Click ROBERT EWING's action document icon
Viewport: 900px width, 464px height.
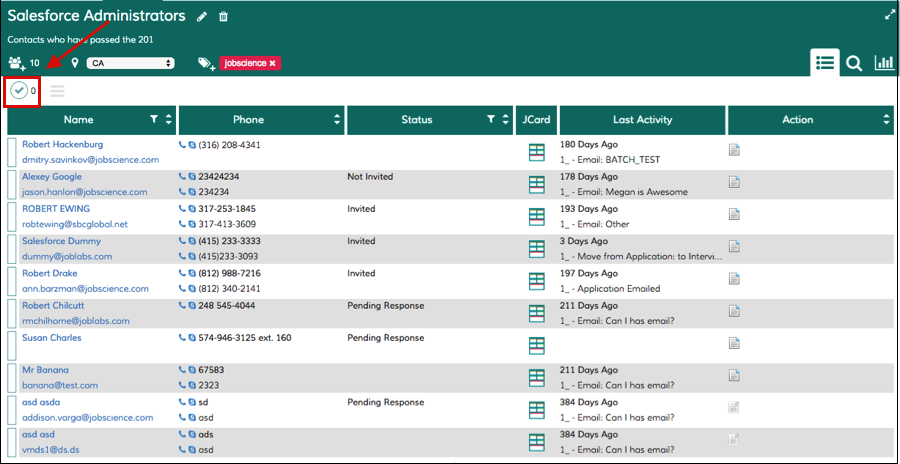[x=734, y=214]
